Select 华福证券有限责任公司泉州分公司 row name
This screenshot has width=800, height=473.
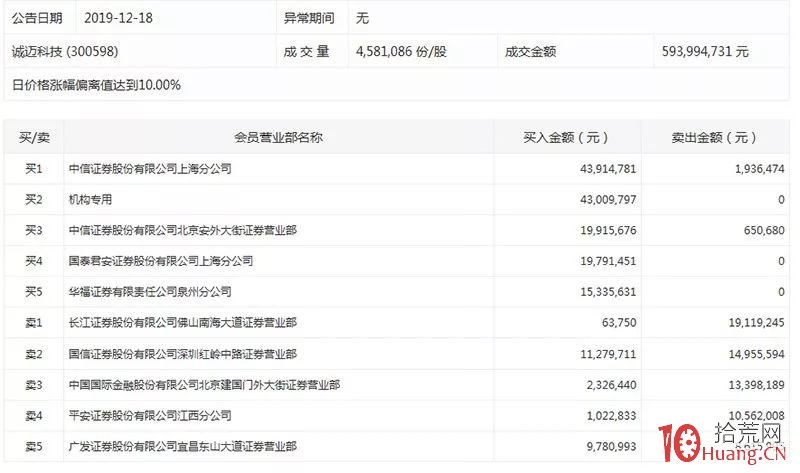click(x=150, y=292)
